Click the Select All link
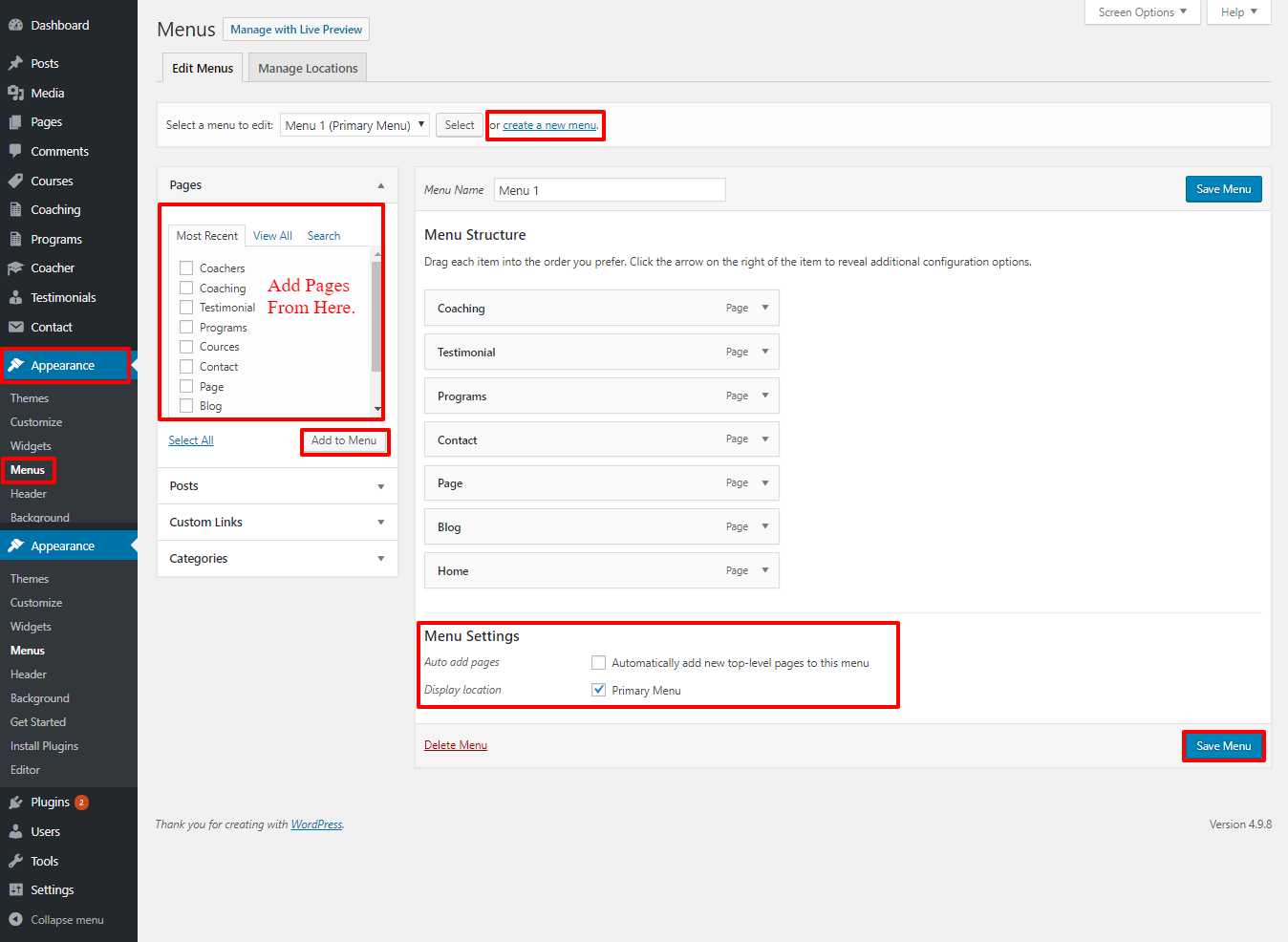Image resolution: width=1288 pixels, height=942 pixels. click(191, 440)
